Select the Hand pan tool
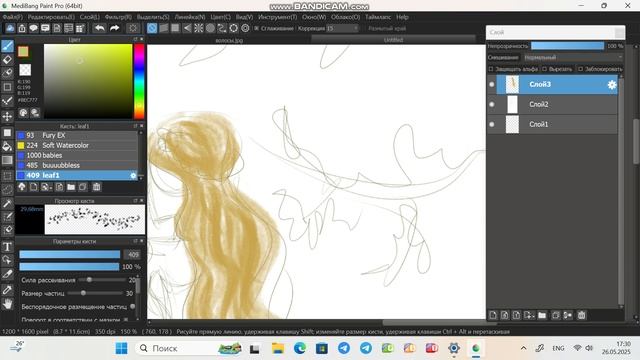640x360 pixels. [x=7, y=304]
